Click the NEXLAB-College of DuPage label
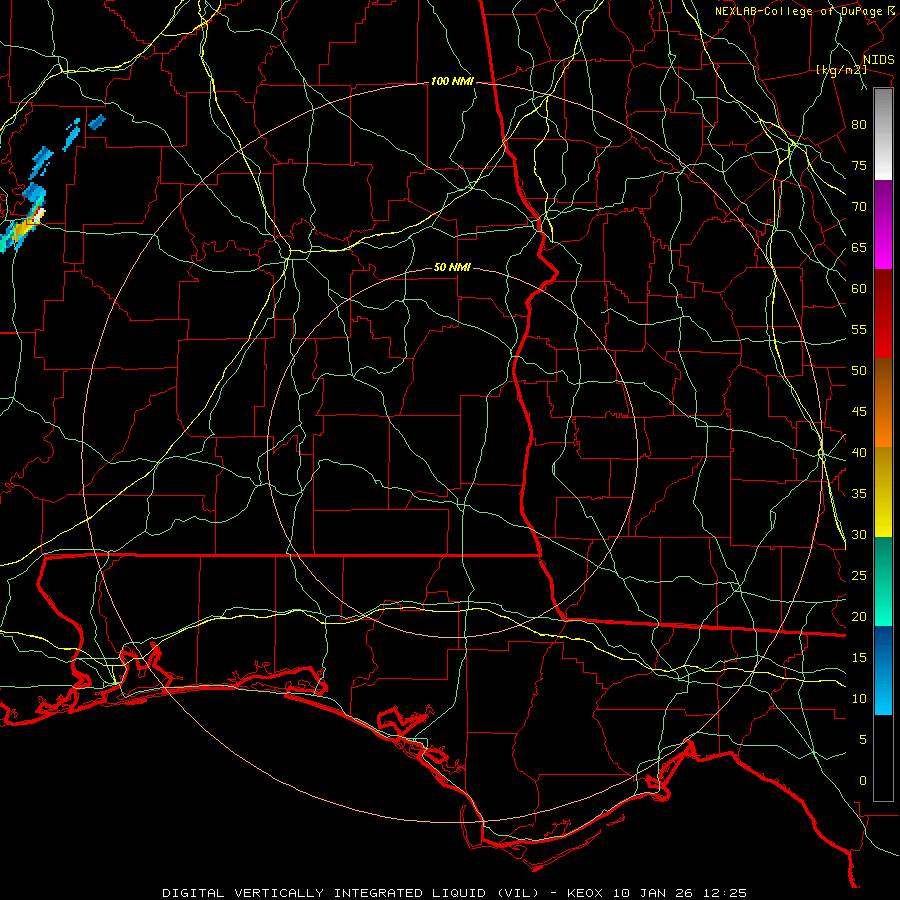Screen dimensions: 900x900 point(798,11)
